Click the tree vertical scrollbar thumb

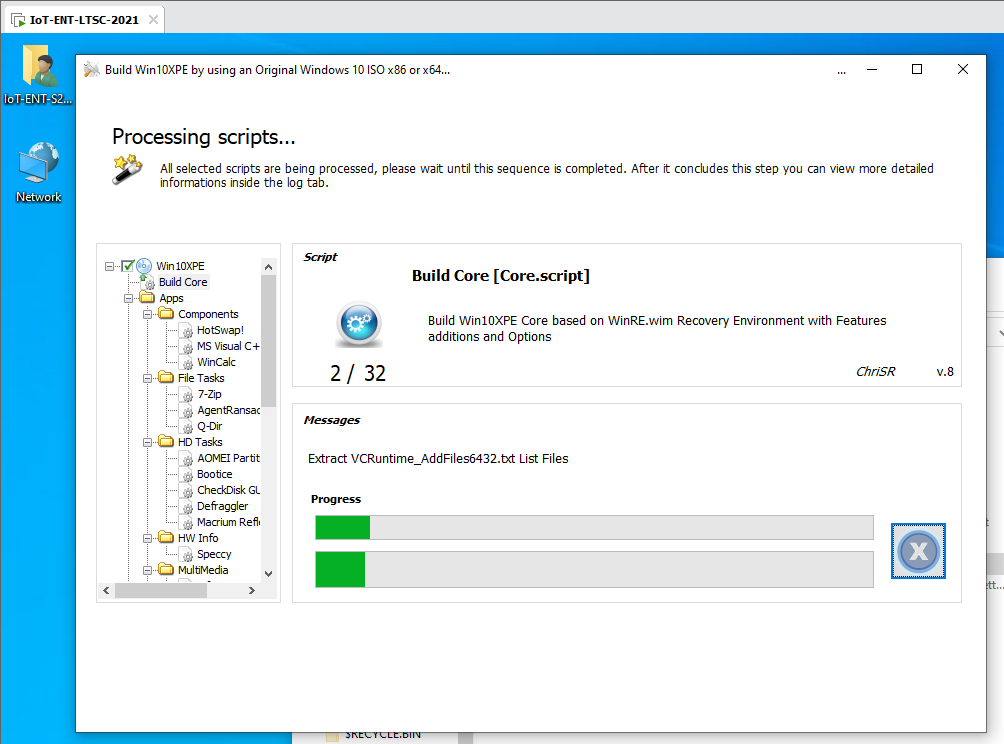(x=268, y=341)
